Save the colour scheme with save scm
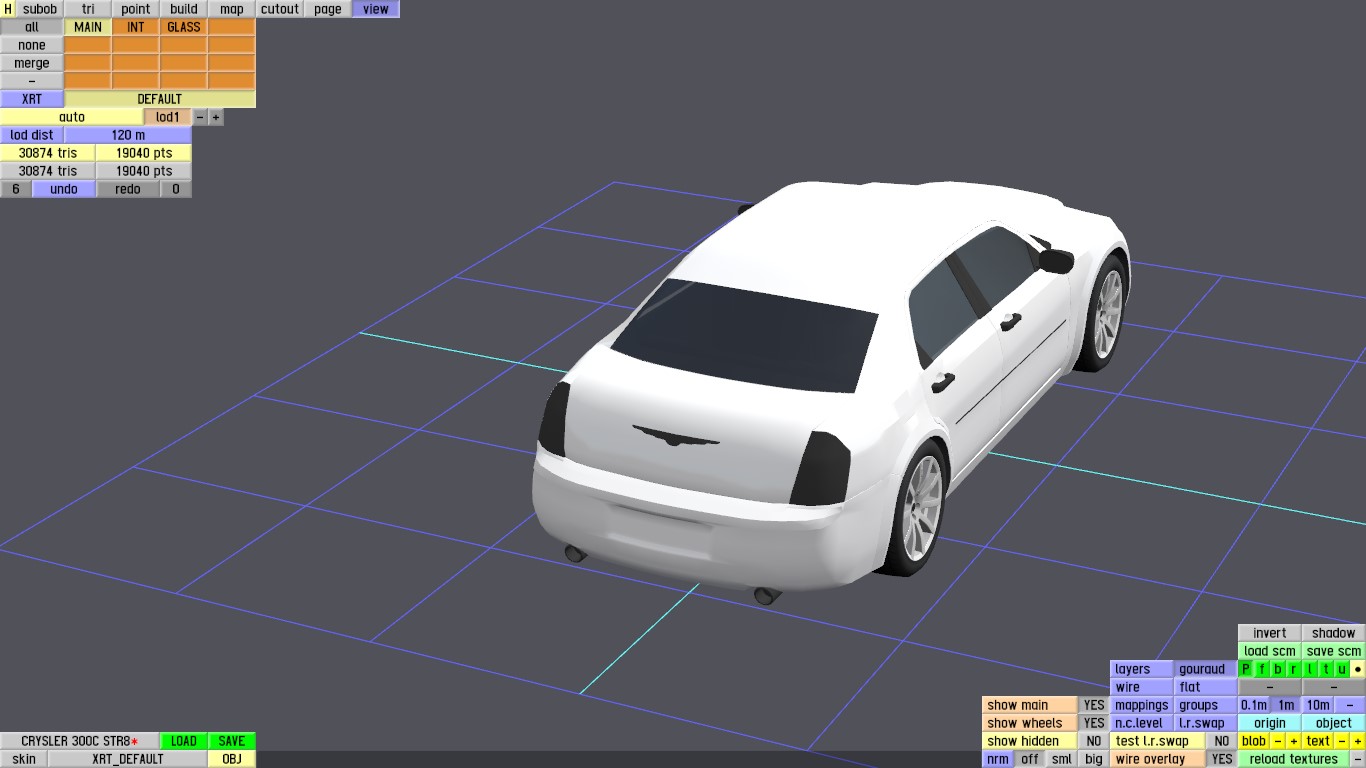Viewport: 1366px width, 768px height. pos(1334,651)
